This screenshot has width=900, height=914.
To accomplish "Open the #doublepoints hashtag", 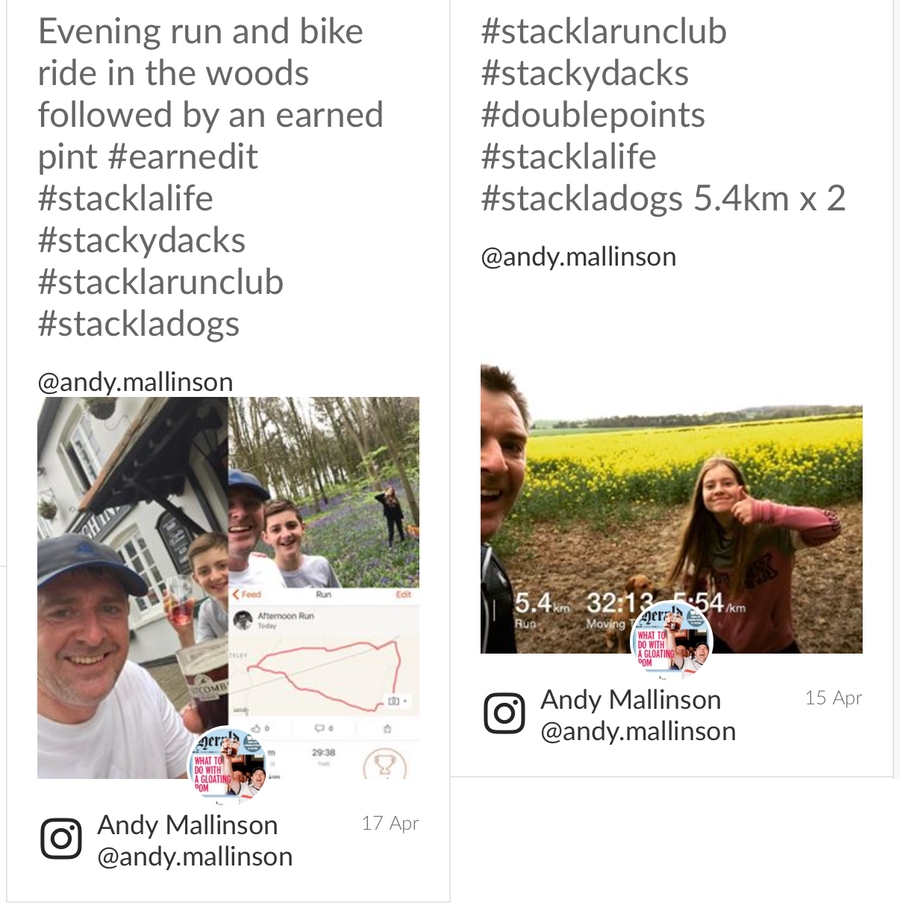I will [x=593, y=114].
